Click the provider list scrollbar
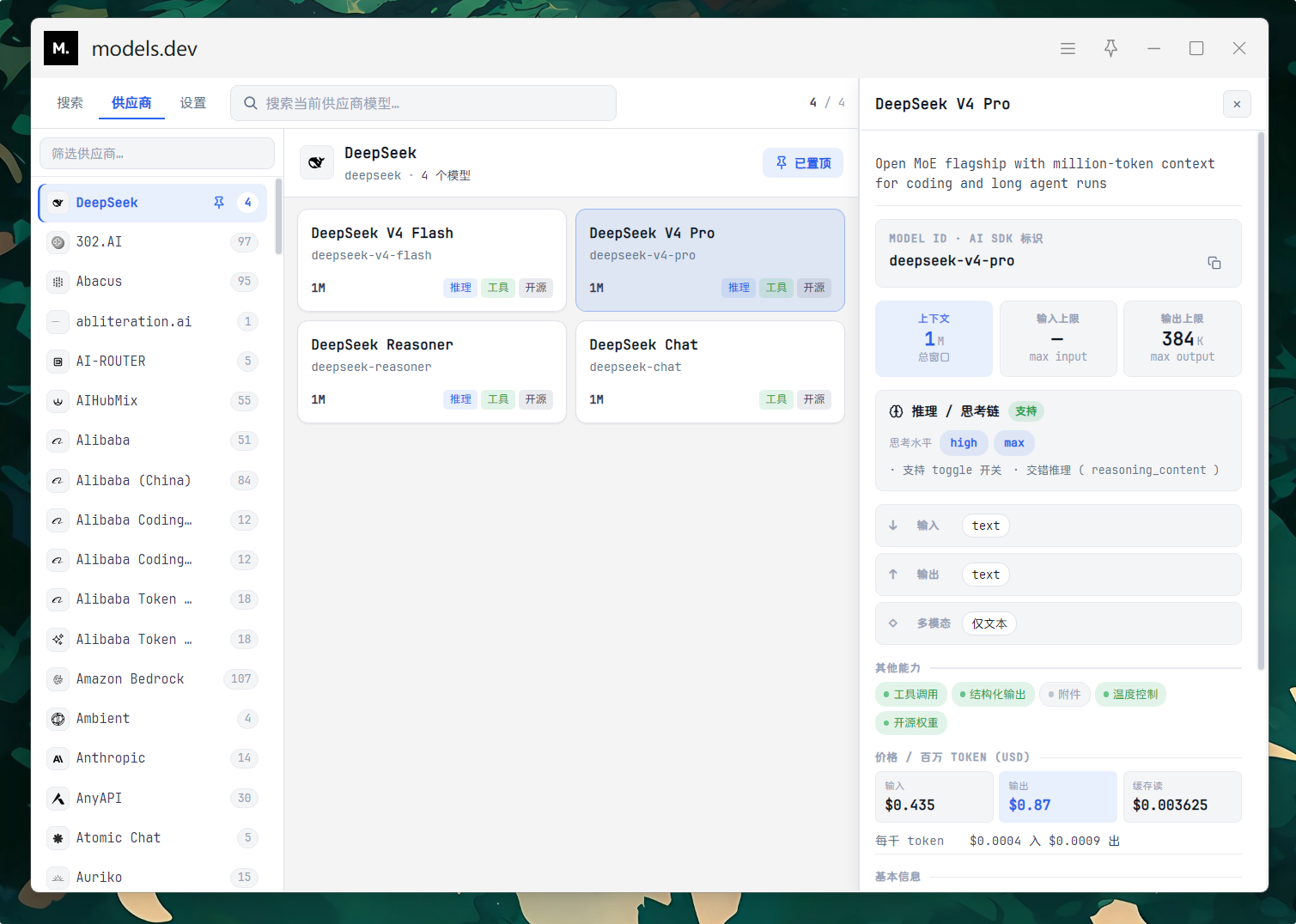The image size is (1296, 924). (x=278, y=216)
